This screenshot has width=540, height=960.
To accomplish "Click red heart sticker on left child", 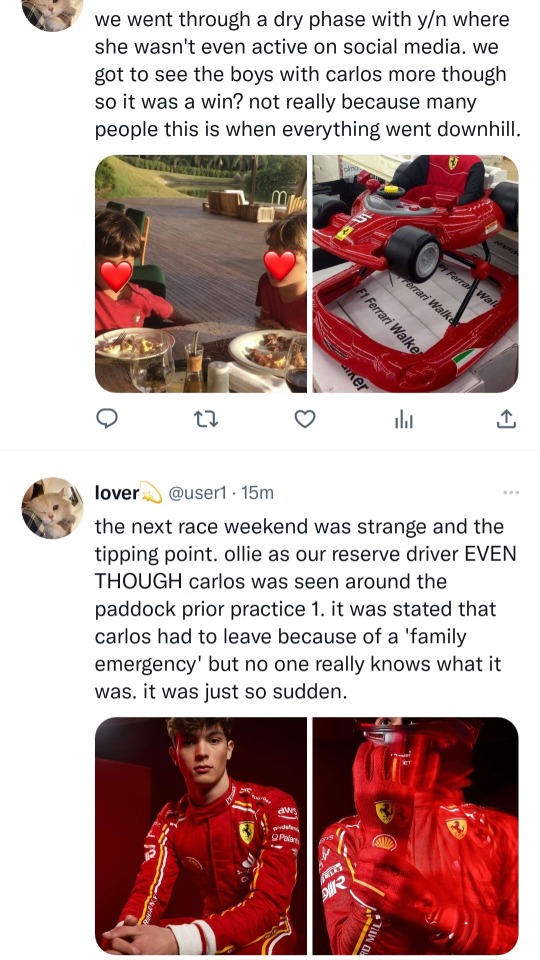I will point(116,275).
